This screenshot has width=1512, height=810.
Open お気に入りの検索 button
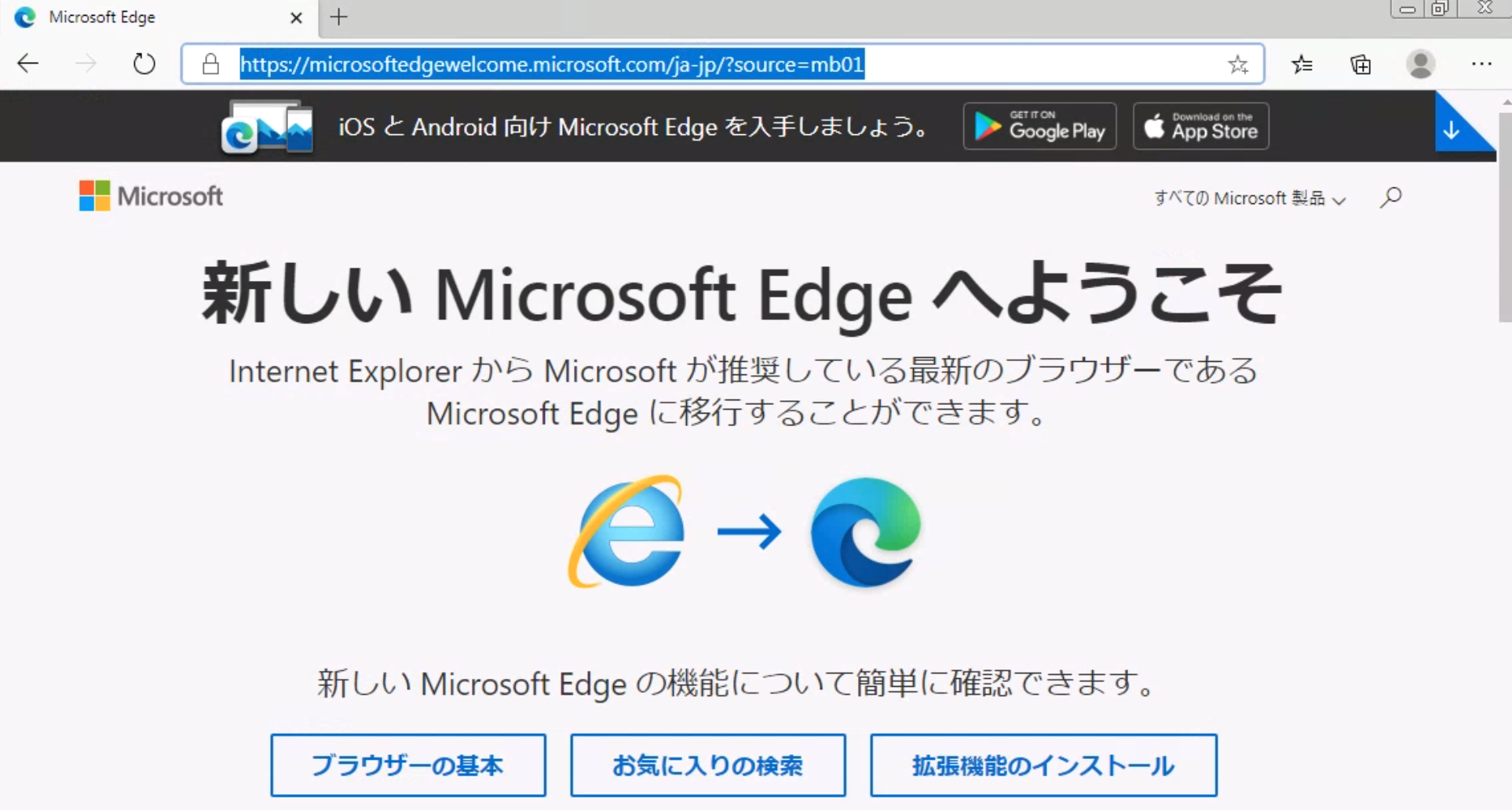(x=708, y=765)
